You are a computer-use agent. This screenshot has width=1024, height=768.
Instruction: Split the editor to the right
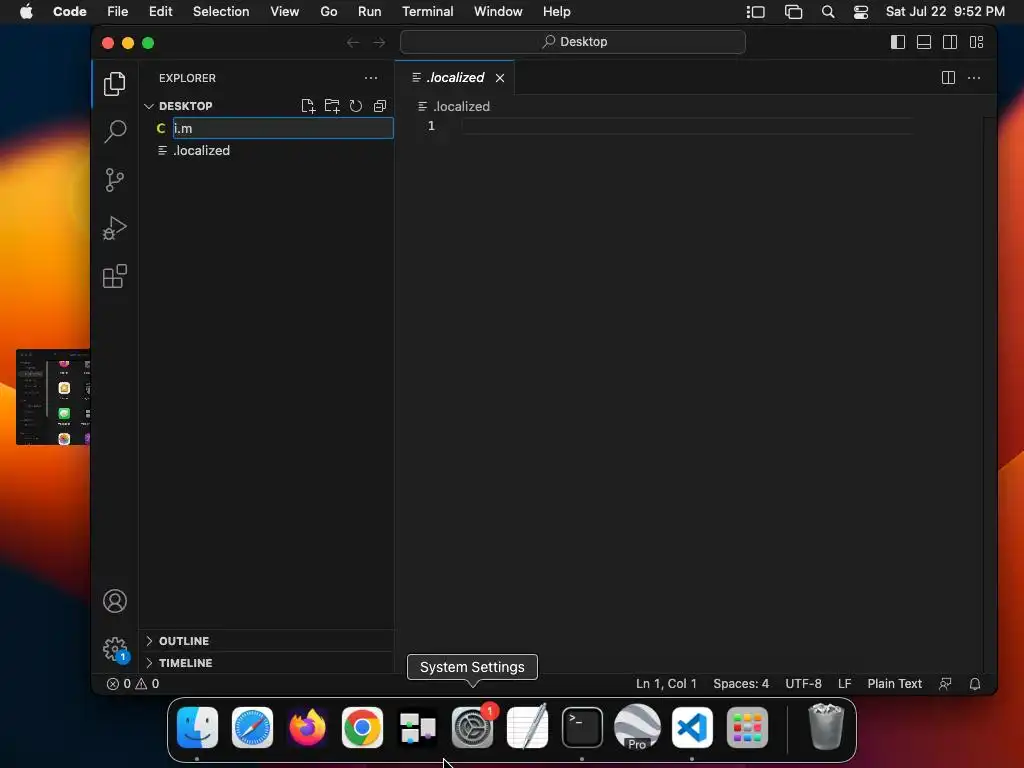pos(948,78)
